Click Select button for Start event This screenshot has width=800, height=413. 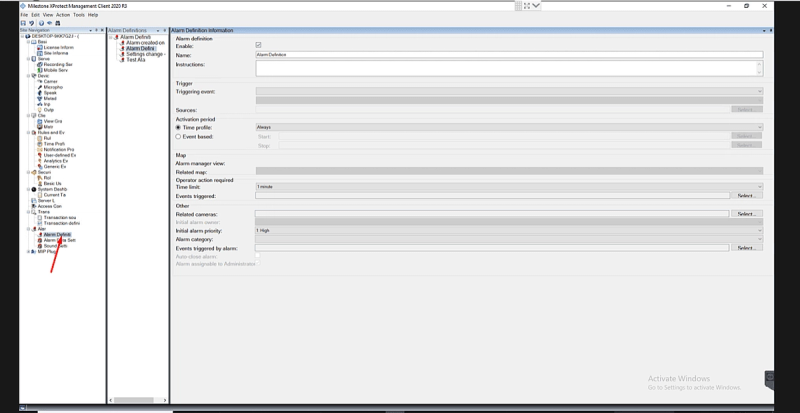[746, 136]
